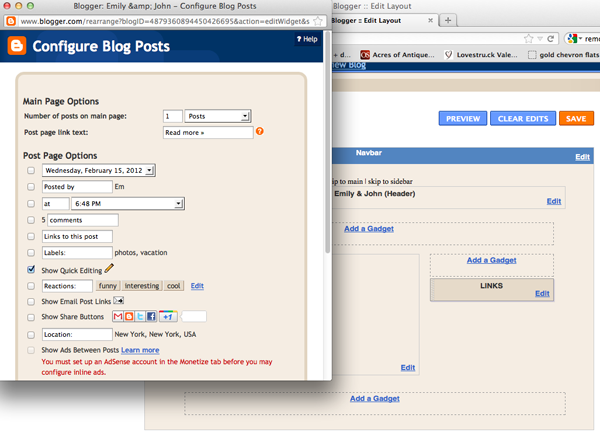Click the email post envelope icon
Screen dimensions: 600x436
coord(119,300)
